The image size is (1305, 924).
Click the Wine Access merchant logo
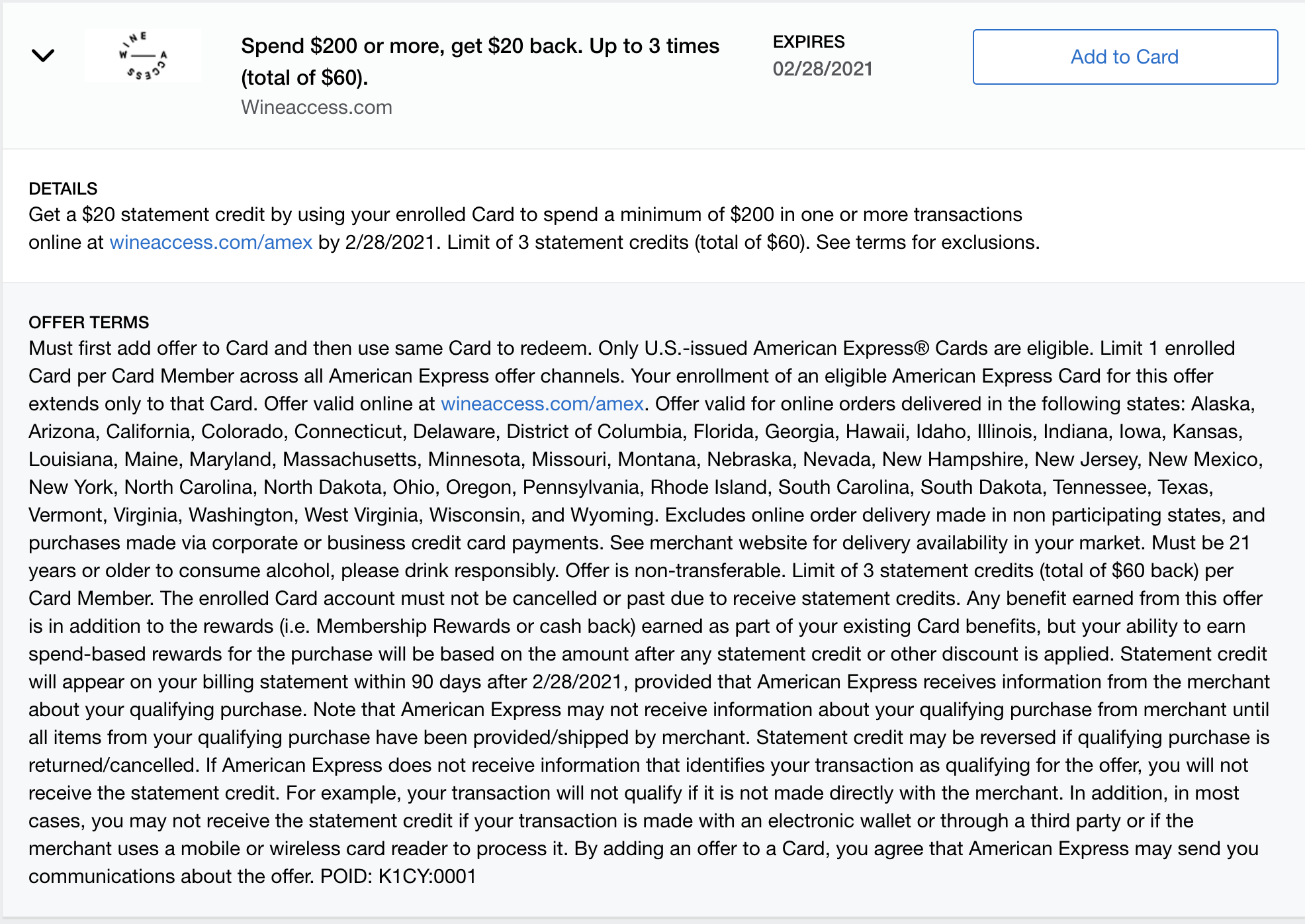142,56
